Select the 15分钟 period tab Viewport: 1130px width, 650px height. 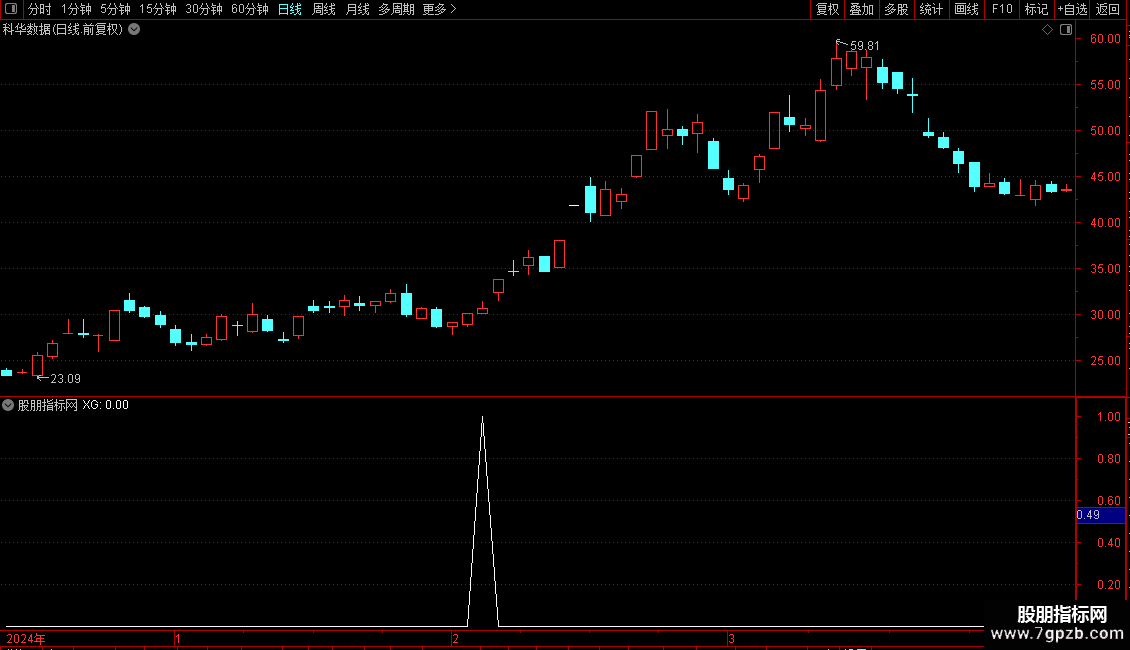point(157,9)
